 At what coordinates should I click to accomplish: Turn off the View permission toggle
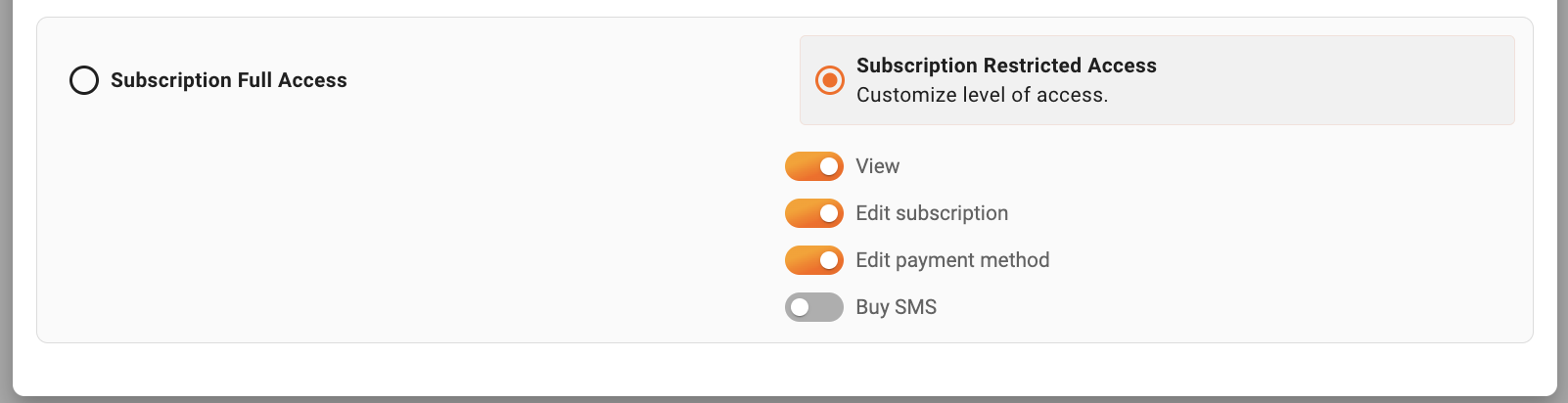pos(813,166)
